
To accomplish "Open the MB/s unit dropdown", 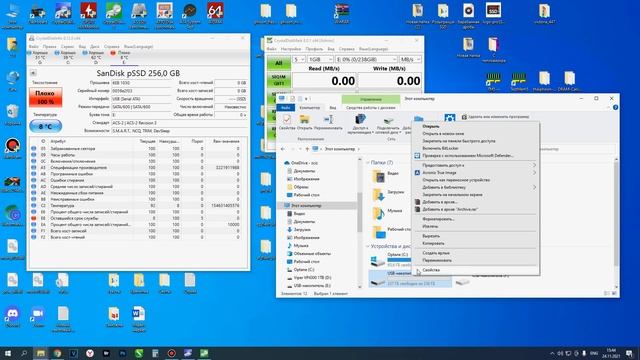I will (410, 60).
